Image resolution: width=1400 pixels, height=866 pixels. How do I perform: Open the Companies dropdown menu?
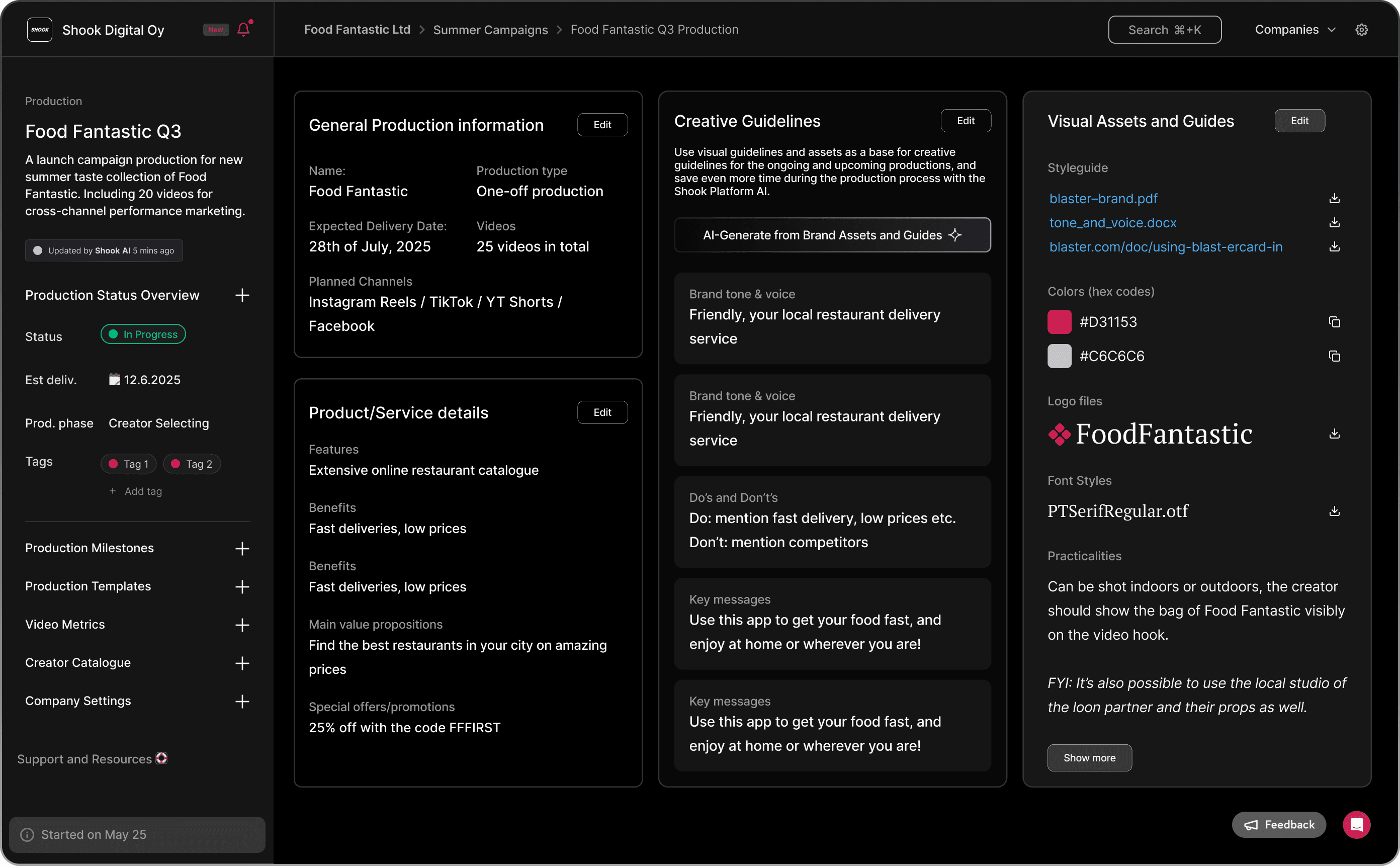pyautogui.click(x=1294, y=30)
